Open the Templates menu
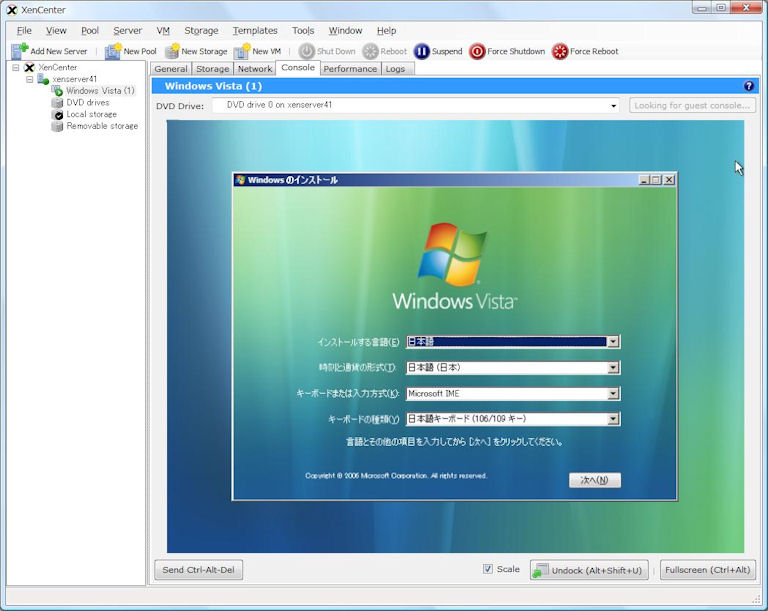The width and height of the screenshot is (768, 611). click(x=255, y=30)
